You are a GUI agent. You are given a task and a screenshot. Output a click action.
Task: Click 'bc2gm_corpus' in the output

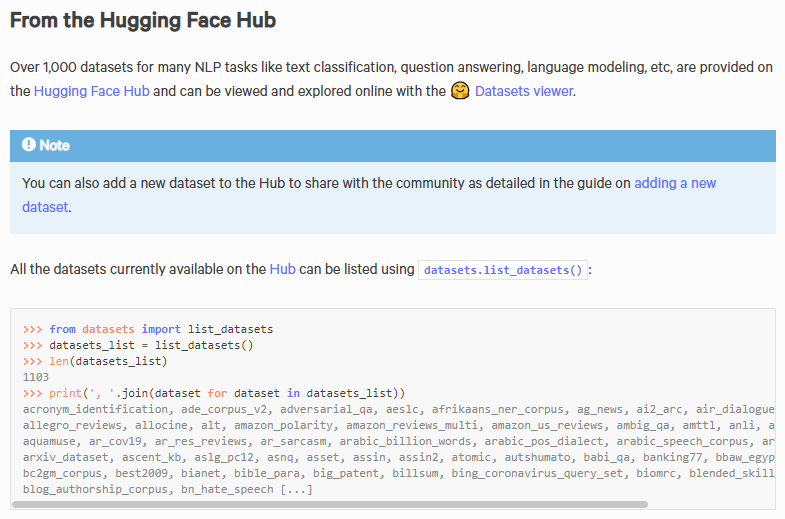coord(62,473)
